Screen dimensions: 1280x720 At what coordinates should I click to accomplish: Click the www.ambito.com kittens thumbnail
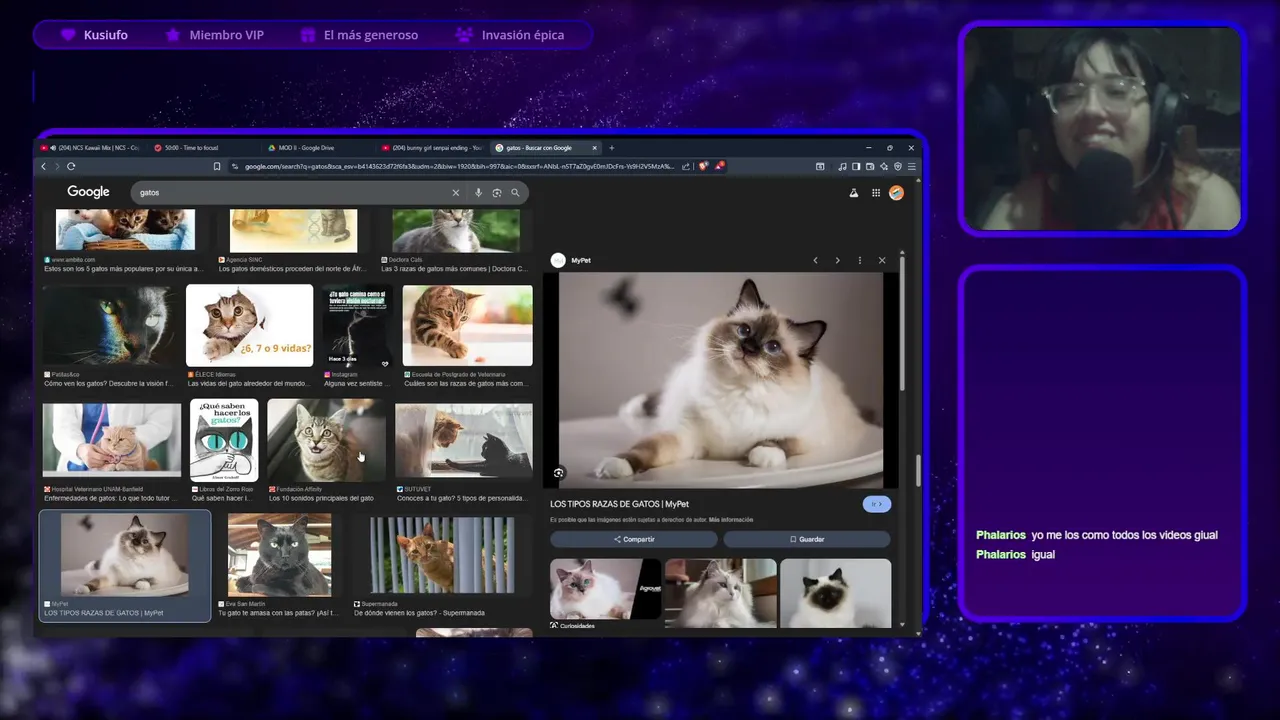tap(125, 230)
